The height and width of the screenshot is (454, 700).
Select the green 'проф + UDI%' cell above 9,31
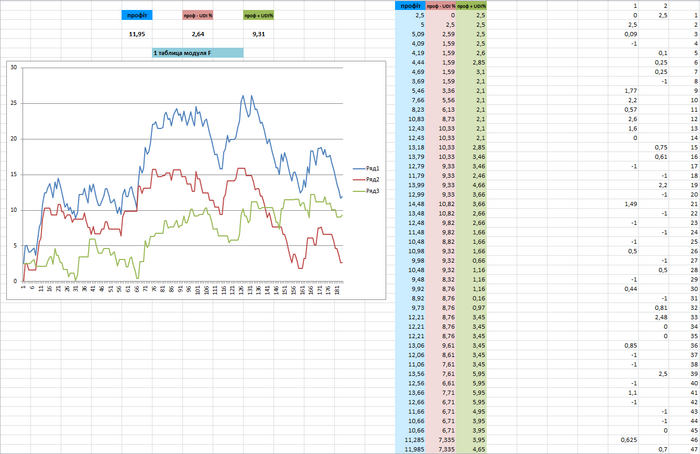point(258,15)
